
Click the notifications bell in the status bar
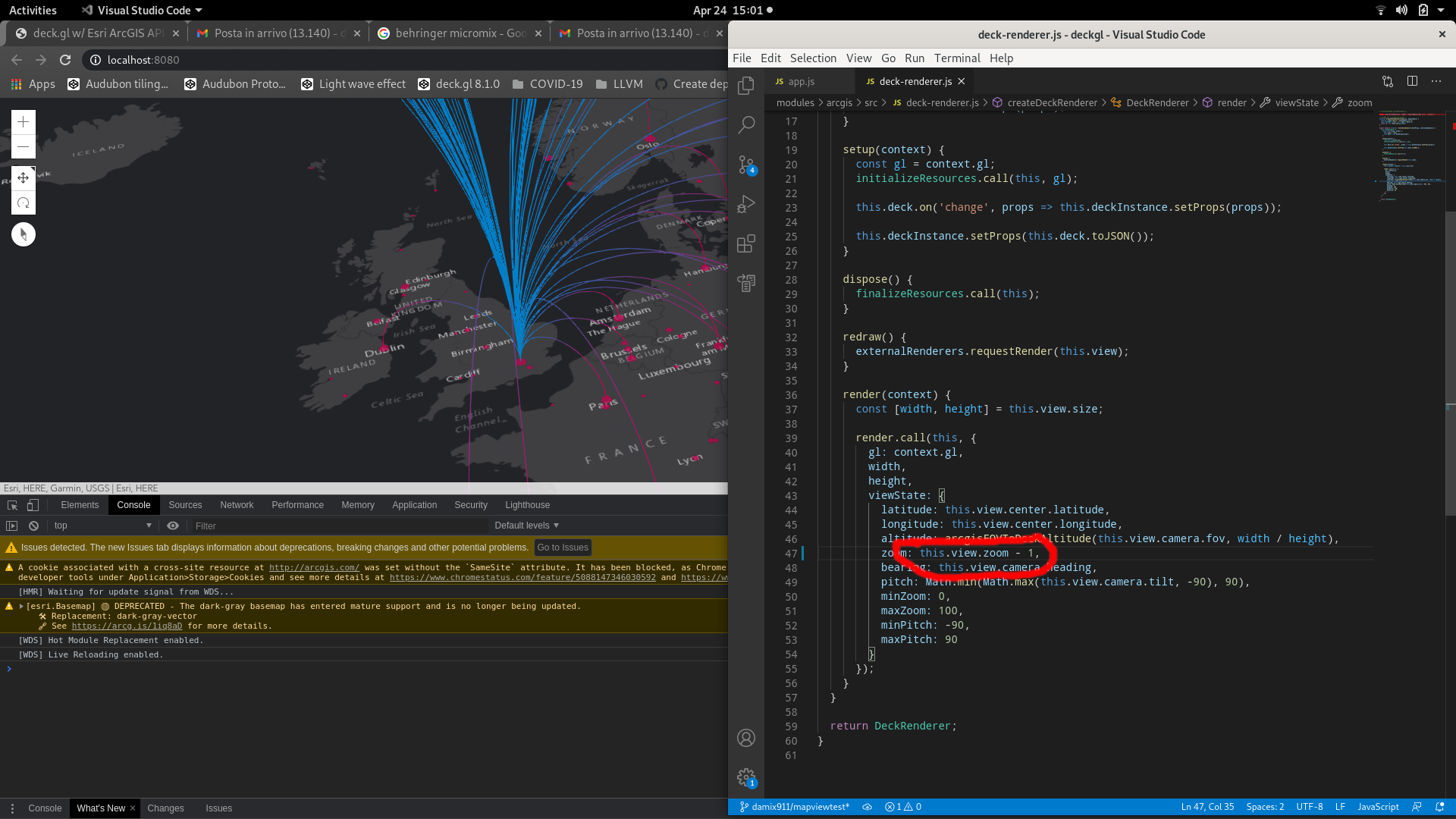(x=1439, y=807)
